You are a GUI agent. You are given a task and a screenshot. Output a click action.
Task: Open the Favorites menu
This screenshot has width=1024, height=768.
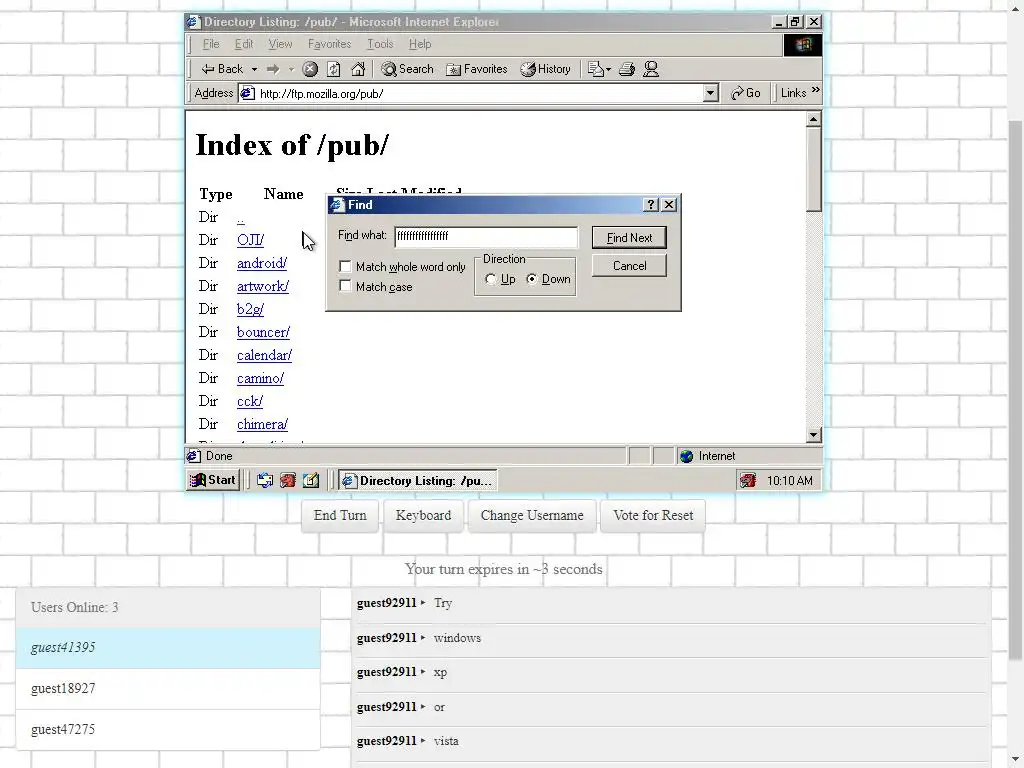(x=329, y=44)
